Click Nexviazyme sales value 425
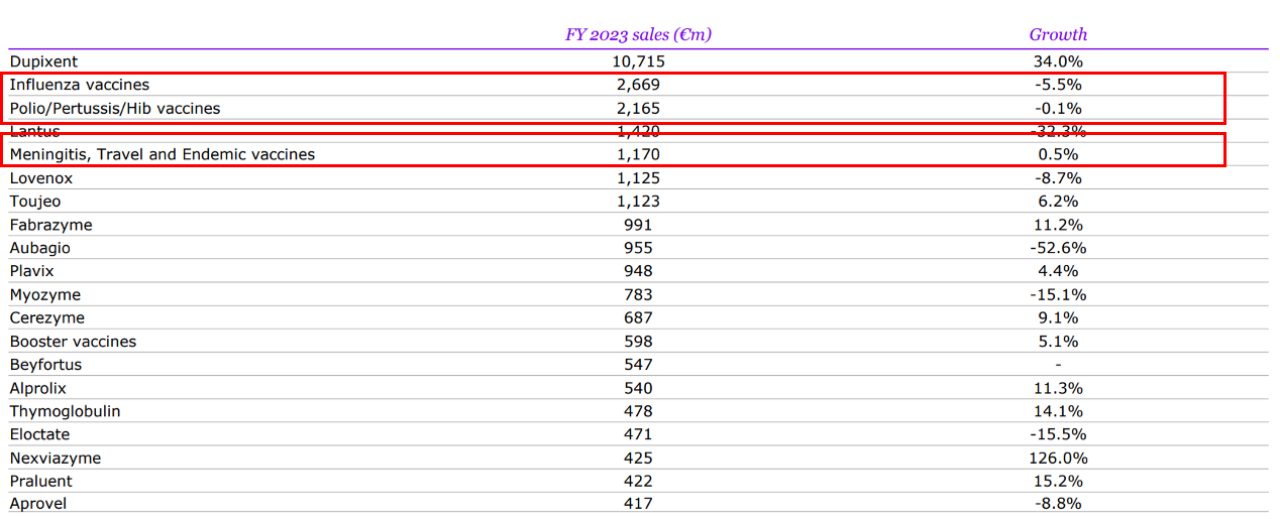This screenshot has height=522, width=1280. (637, 458)
